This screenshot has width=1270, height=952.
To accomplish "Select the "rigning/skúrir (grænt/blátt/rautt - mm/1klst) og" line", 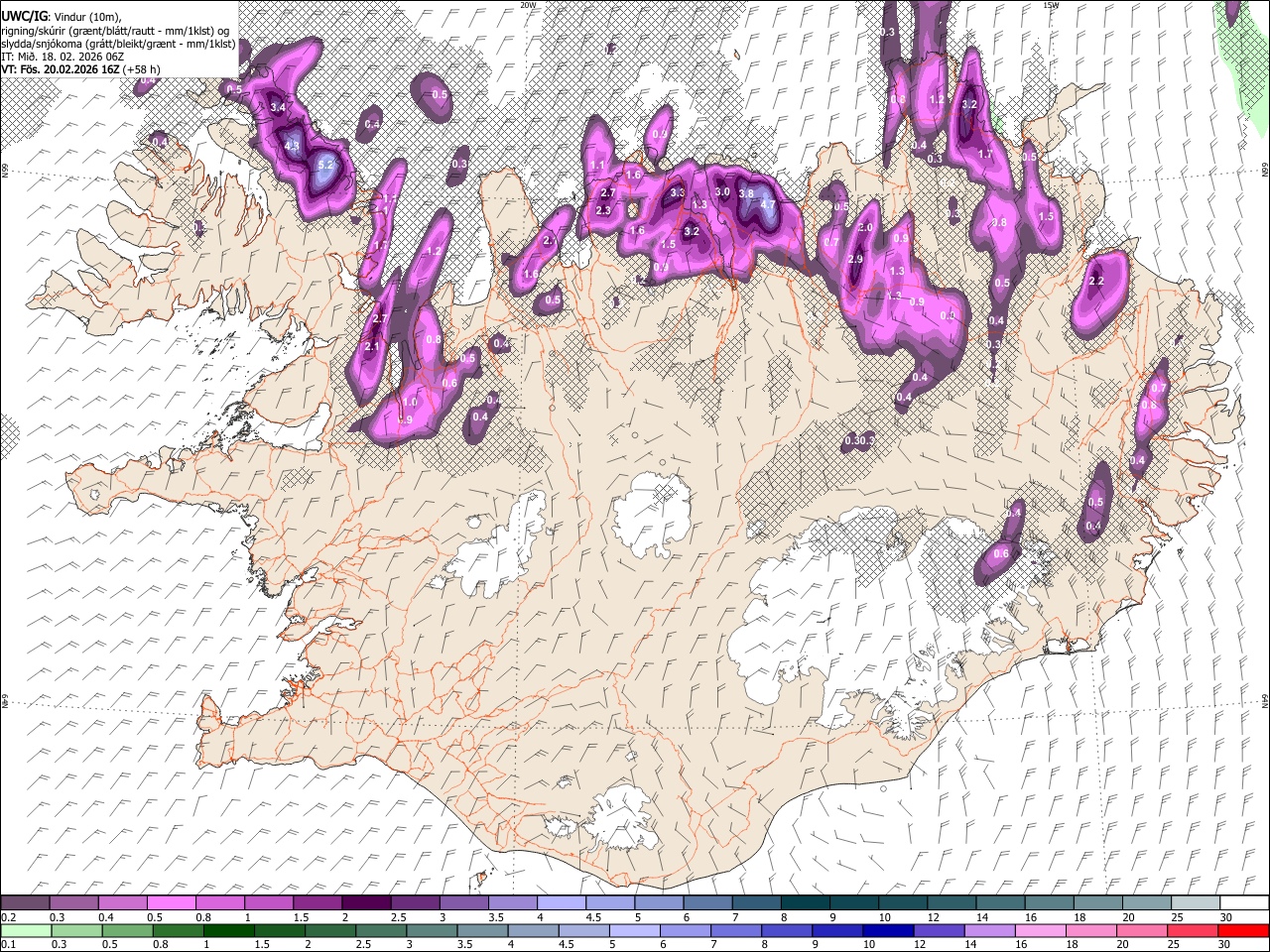I will tap(116, 31).
